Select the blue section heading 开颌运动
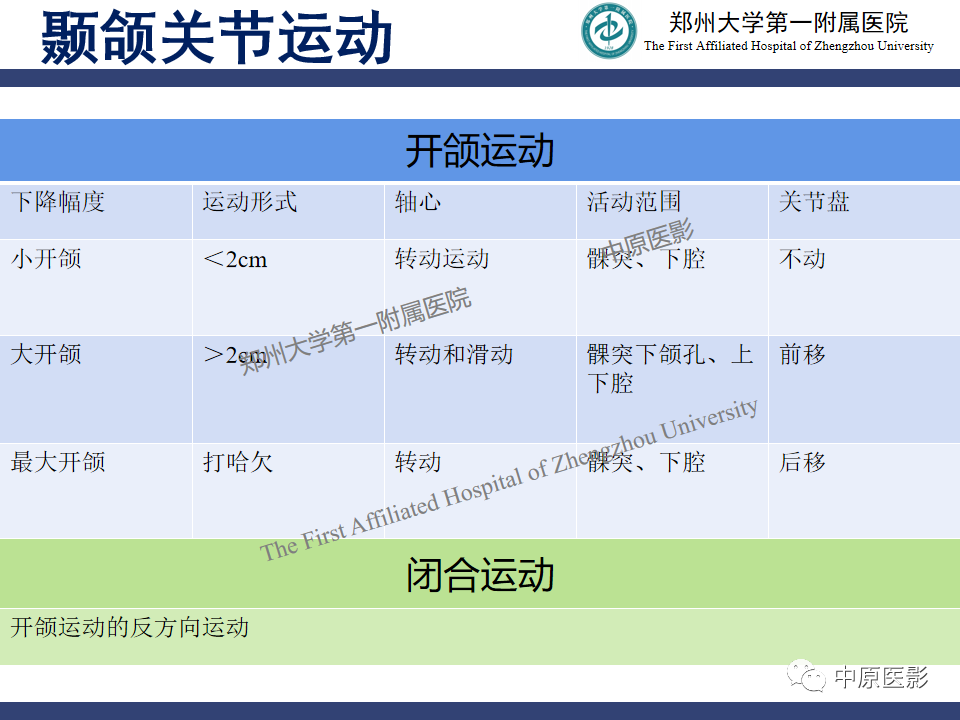 (x=480, y=151)
